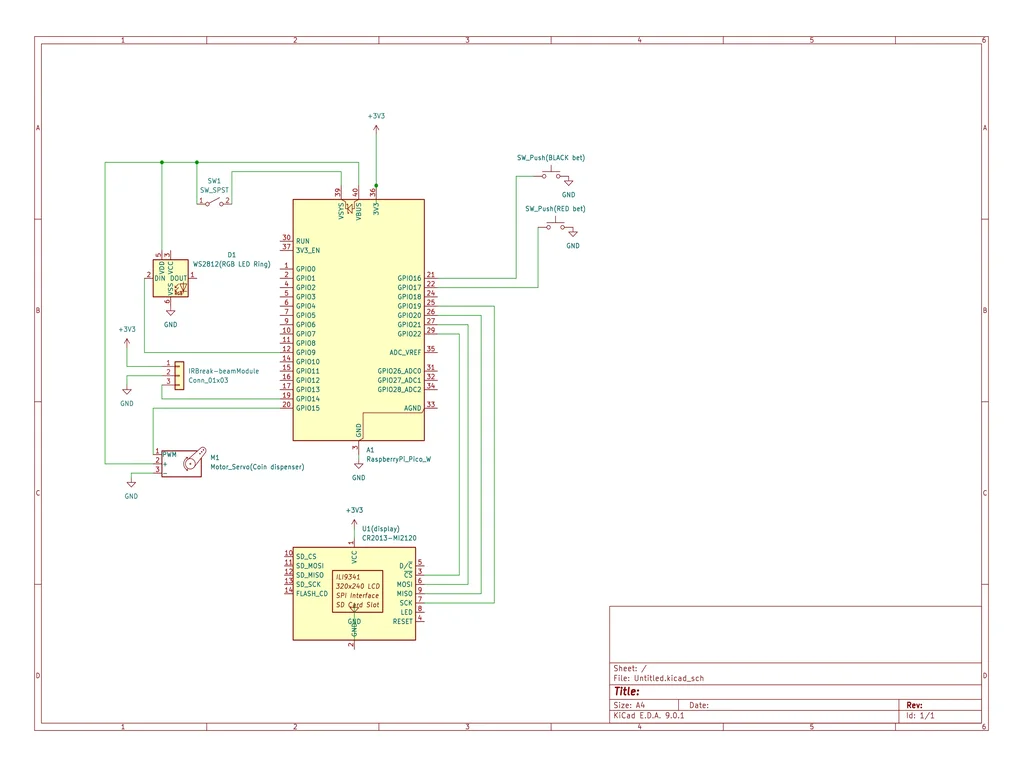Click the GPIO15 pin label
The height and width of the screenshot is (767, 1023).
pyautogui.click(x=308, y=408)
